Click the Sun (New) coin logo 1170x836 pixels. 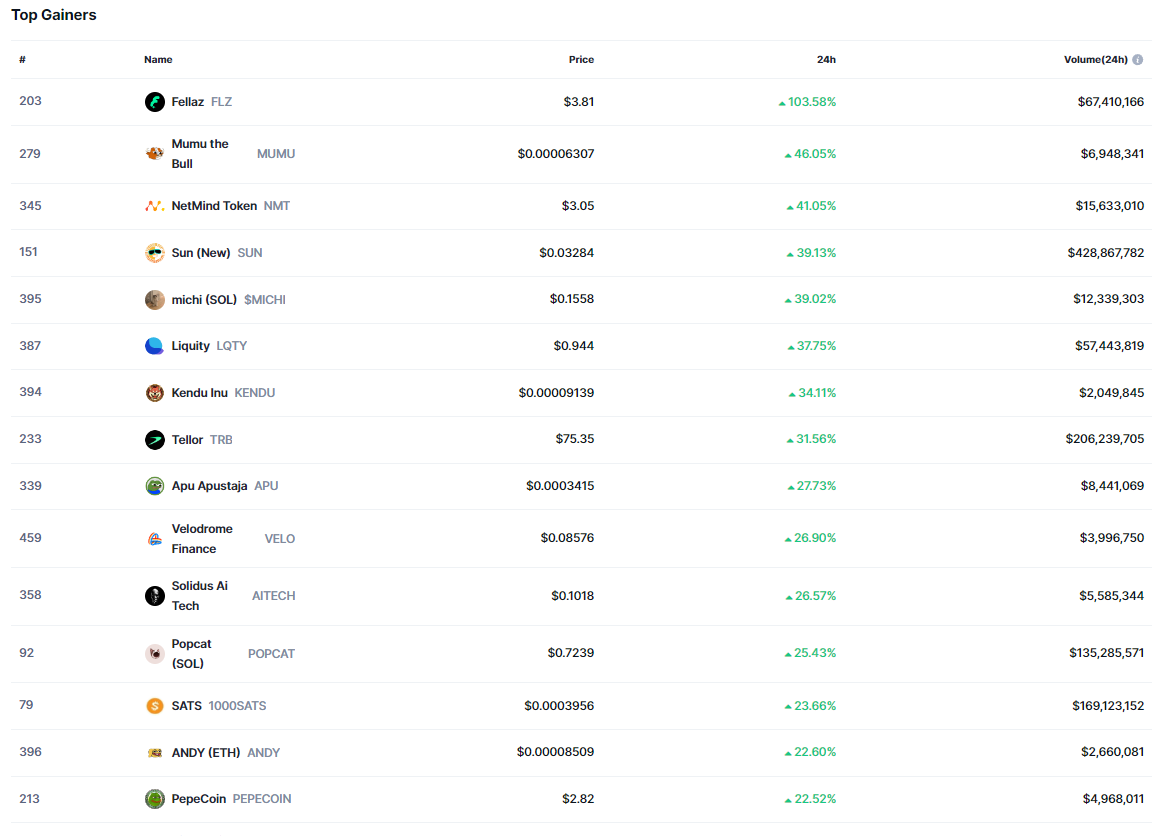click(x=154, y=253)
